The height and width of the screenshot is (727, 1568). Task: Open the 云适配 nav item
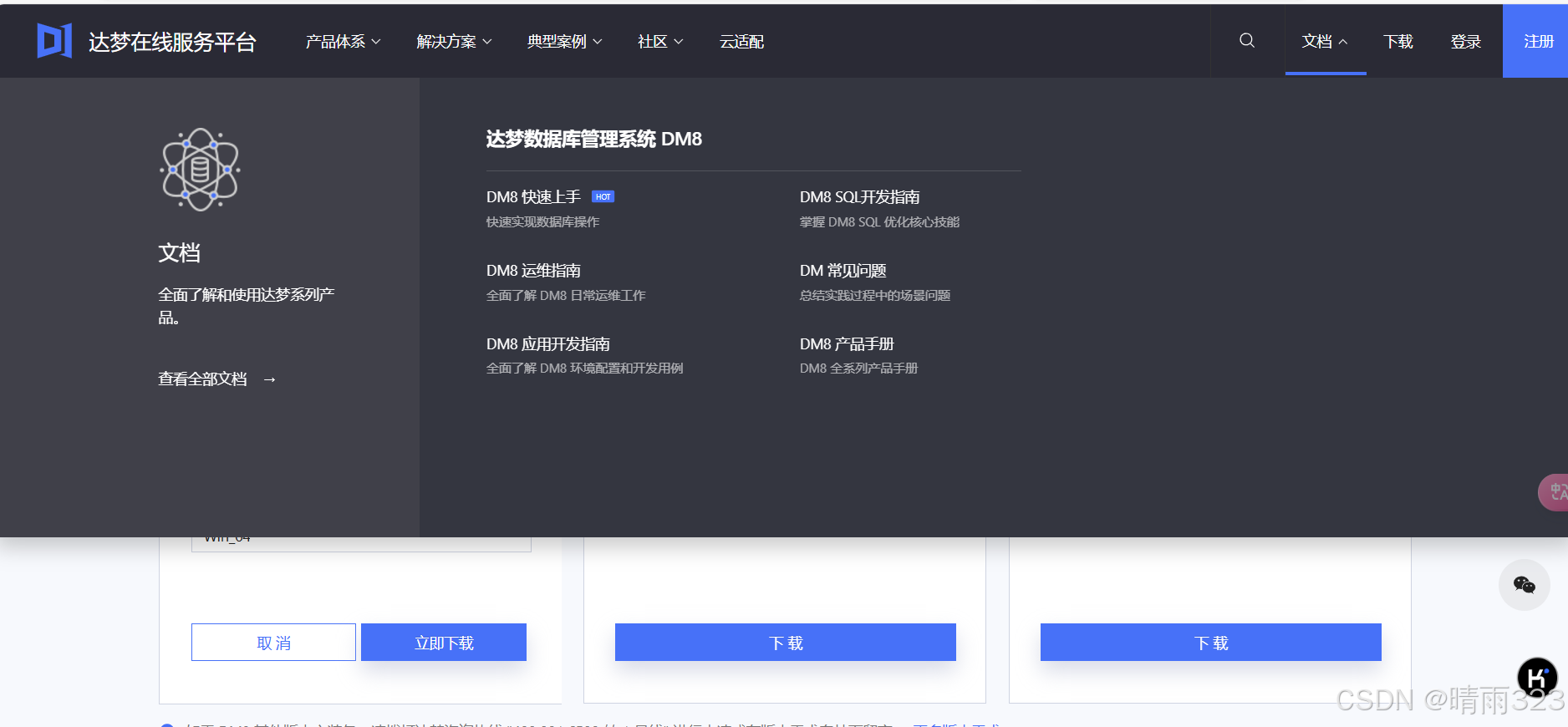point(741,42)
